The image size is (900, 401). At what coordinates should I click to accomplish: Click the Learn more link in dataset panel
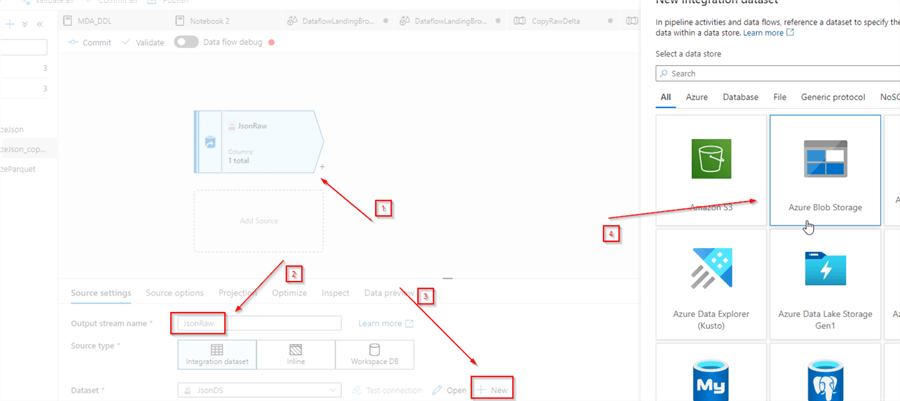769,33
